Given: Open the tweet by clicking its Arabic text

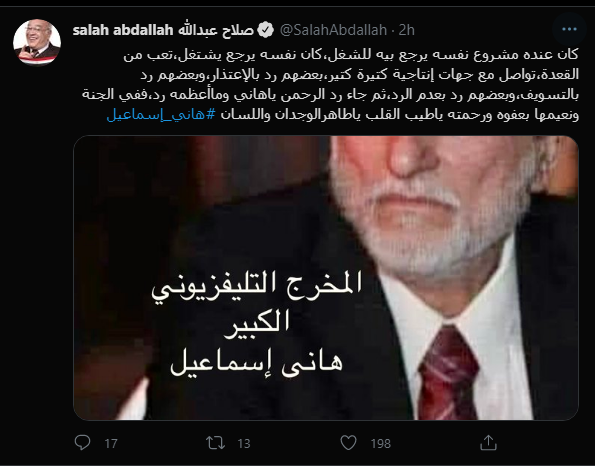Looking at the screenshot, I should [331, 84].
